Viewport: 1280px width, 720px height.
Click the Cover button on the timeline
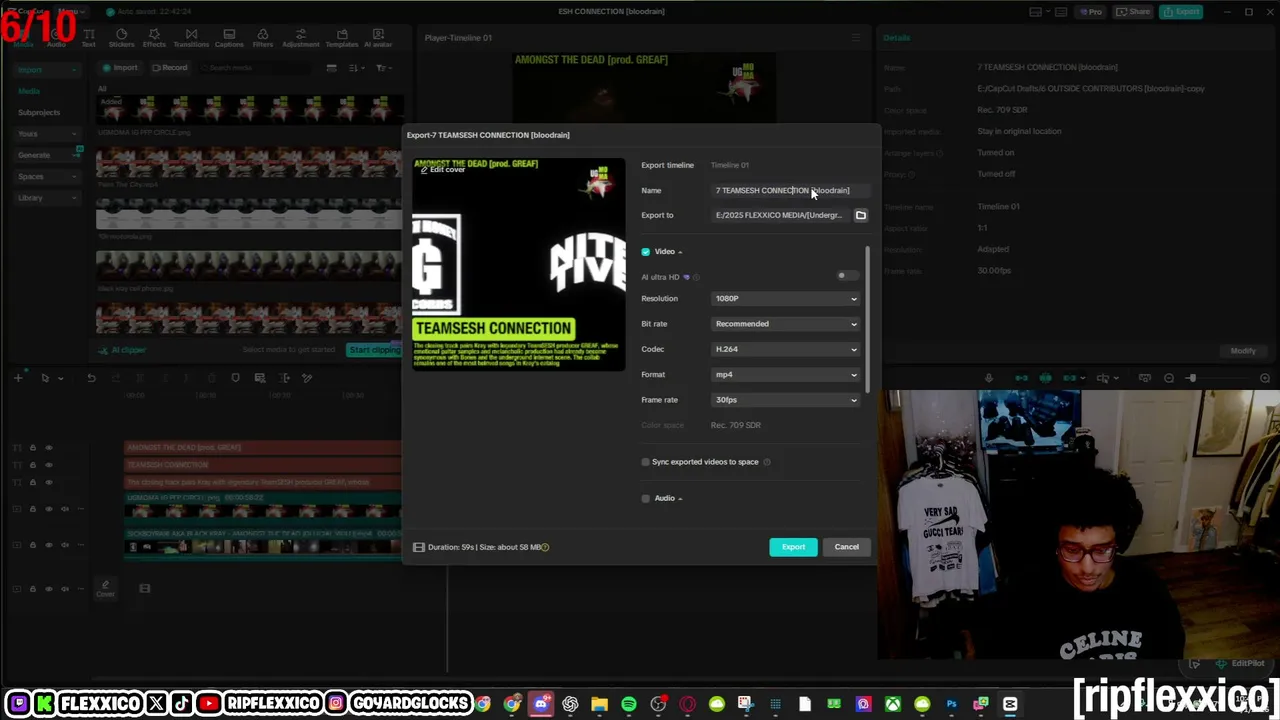coord(105,589)
